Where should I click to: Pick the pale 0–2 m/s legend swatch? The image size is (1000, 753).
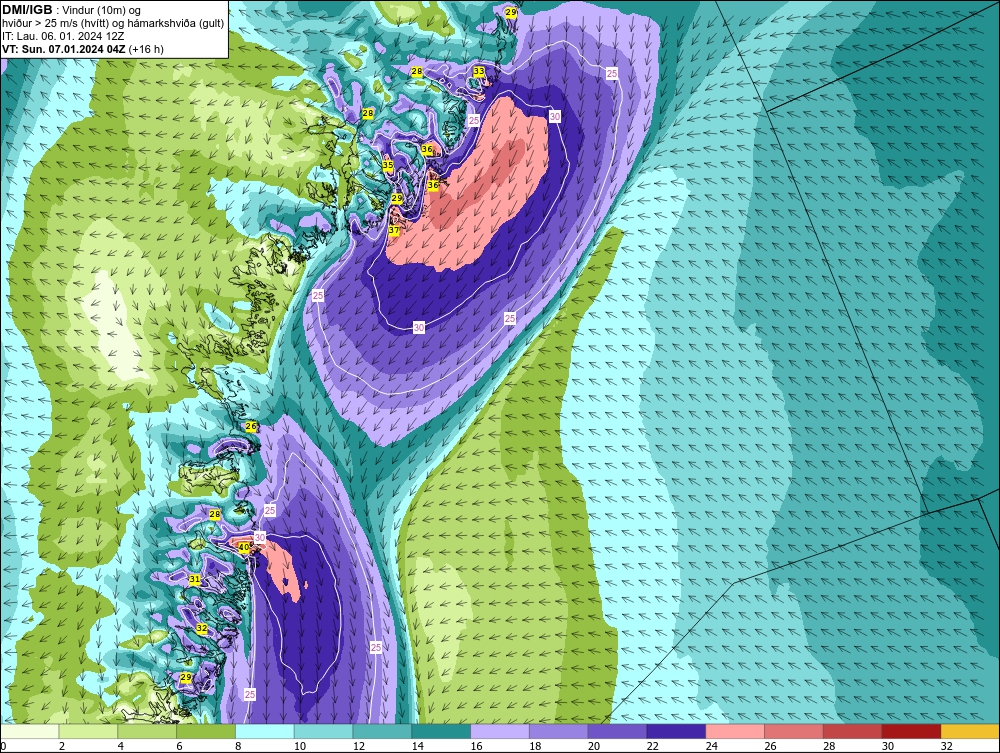(30, 731)
